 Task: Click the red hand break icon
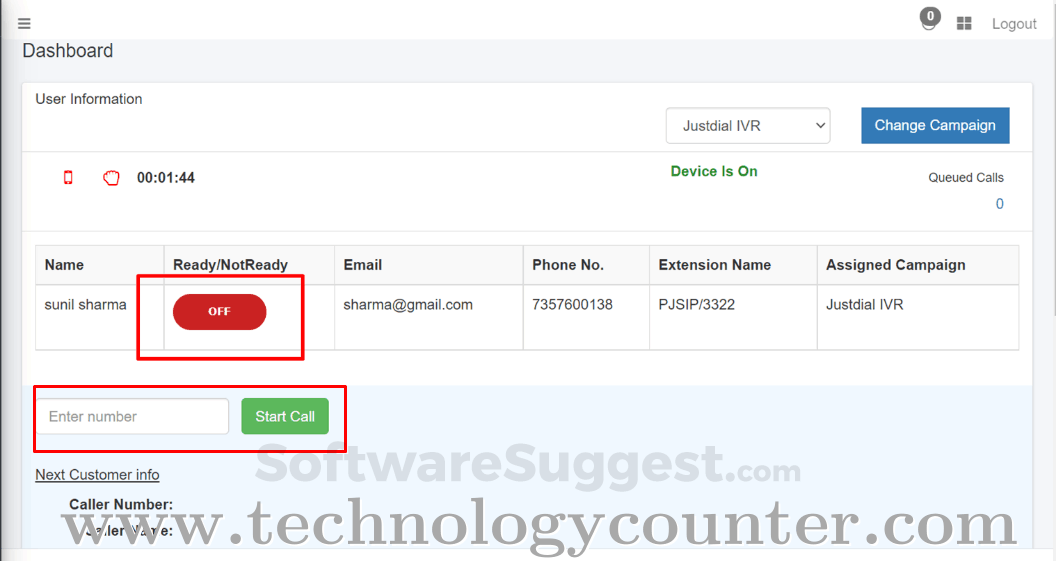click(x=111, y=178)
